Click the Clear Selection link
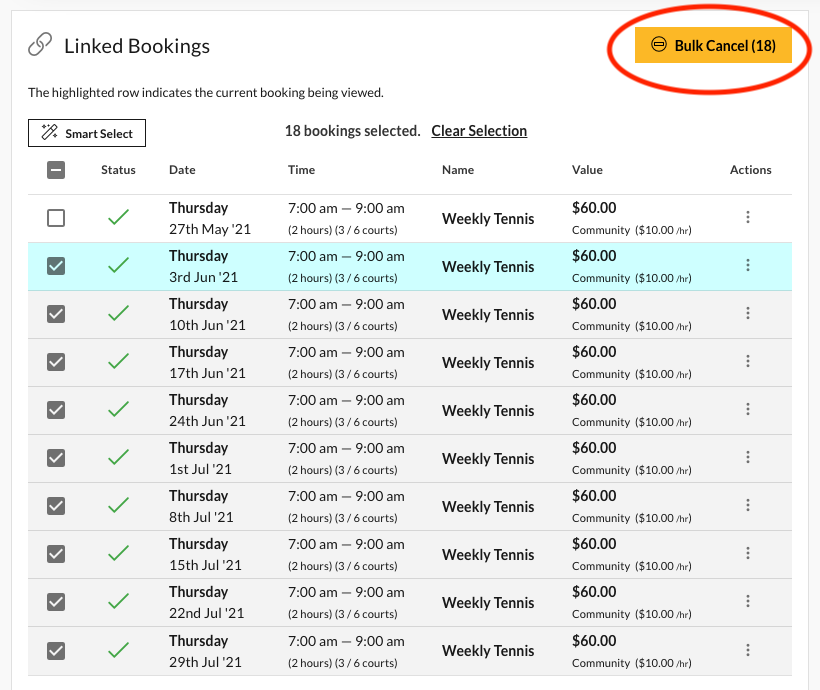 [479, 130]
